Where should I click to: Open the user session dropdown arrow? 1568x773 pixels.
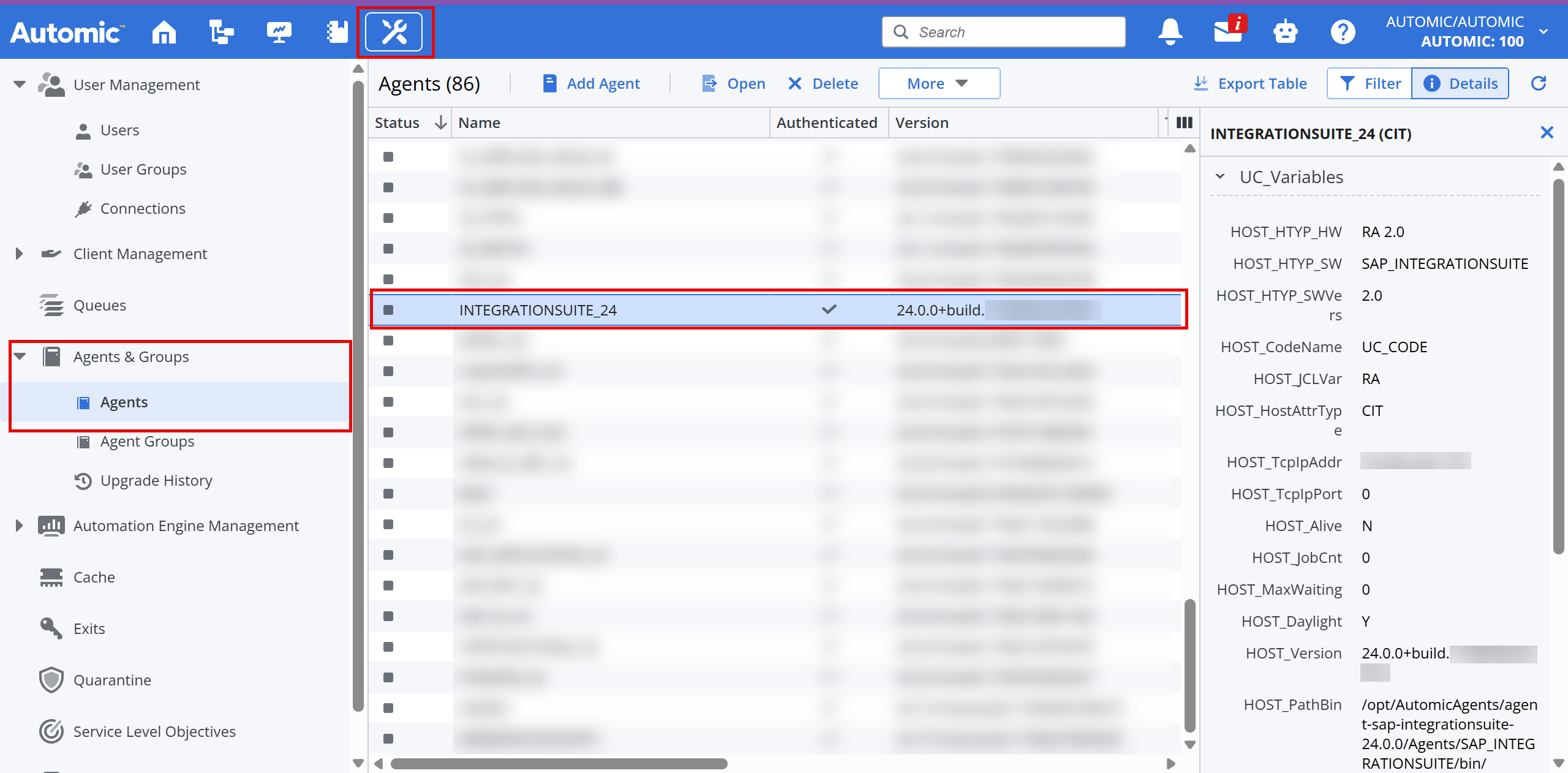point(1543,32)
